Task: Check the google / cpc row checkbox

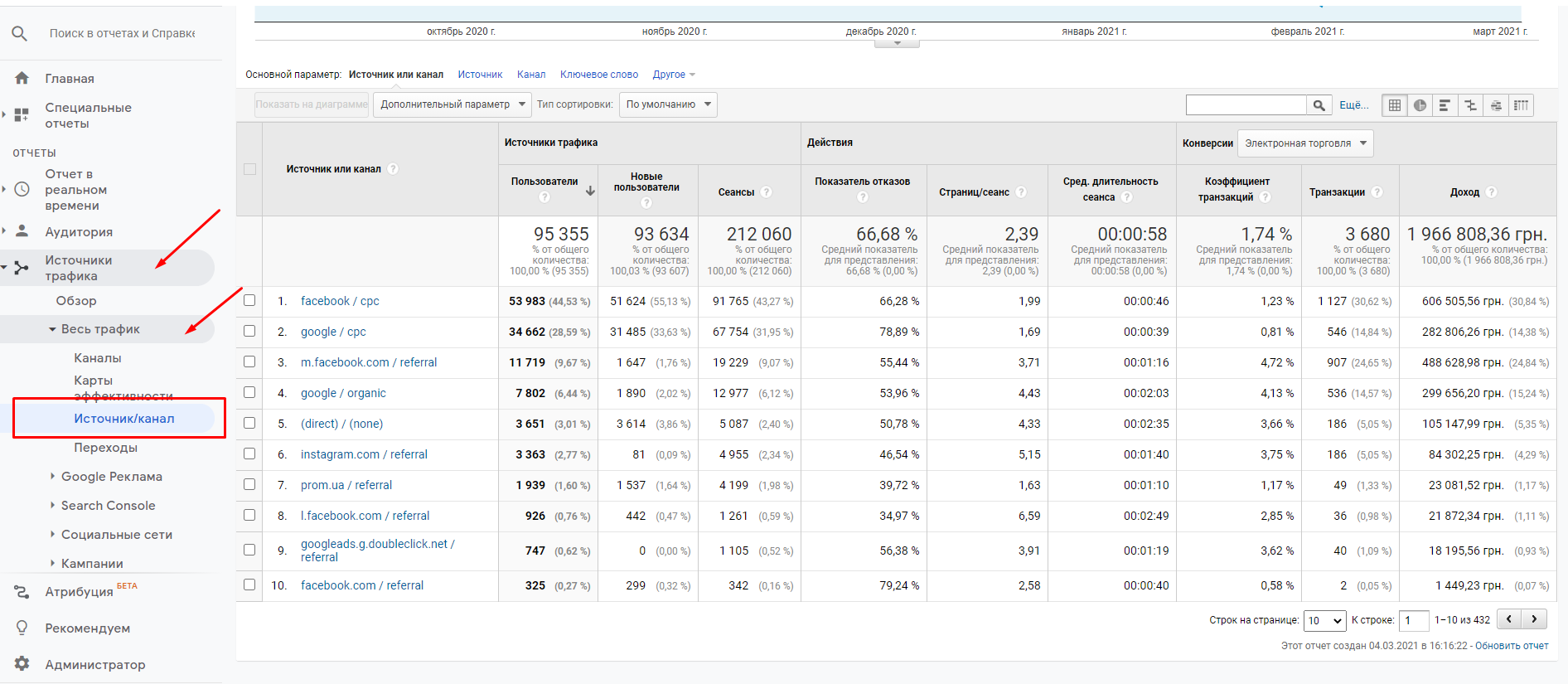Action: click(x=249, y=332)
